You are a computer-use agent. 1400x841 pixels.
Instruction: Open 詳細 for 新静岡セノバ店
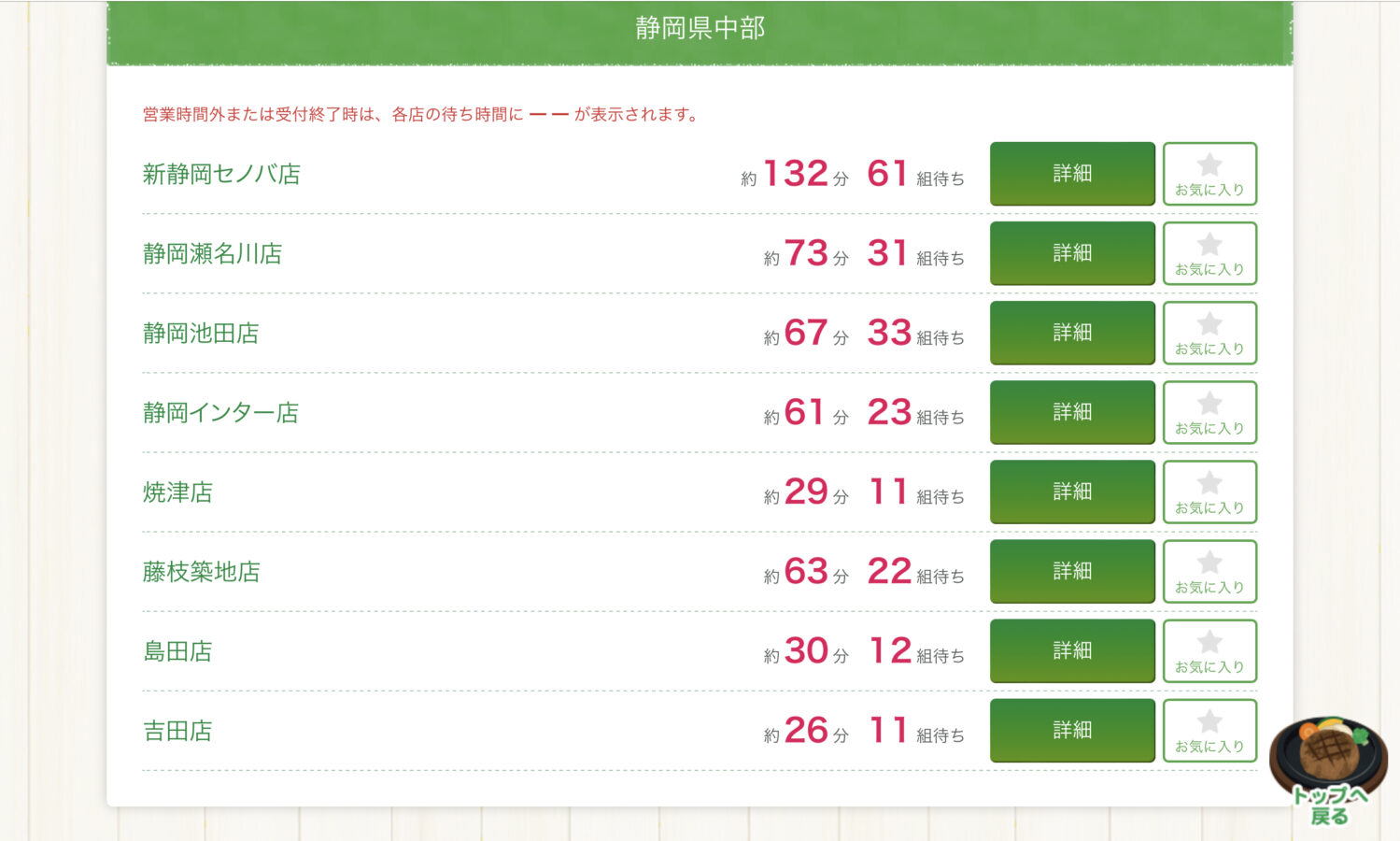(x=1072, y=174)
